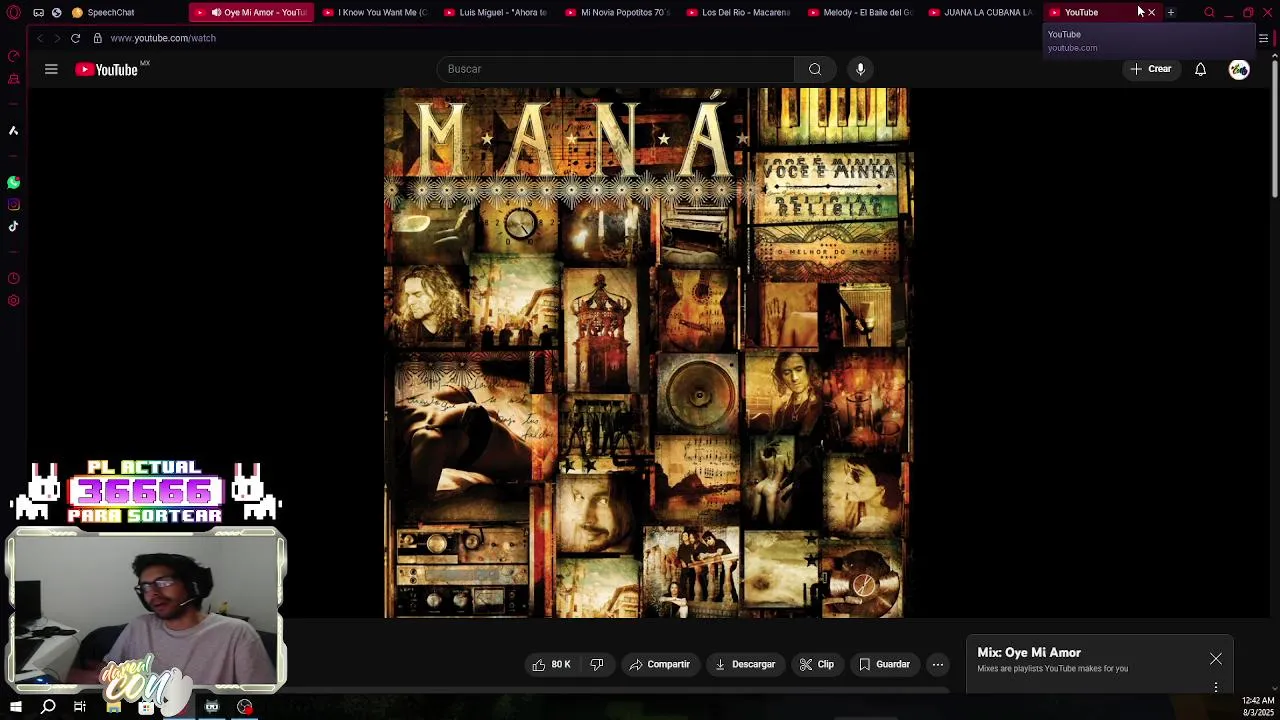Open Instagram in the Opera sidebar

click(x=13, y=204)
